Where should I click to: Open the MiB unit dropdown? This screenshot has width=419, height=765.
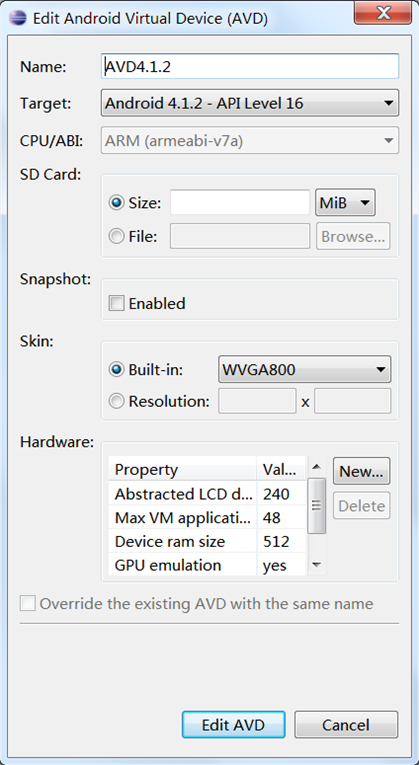(345, 202)
